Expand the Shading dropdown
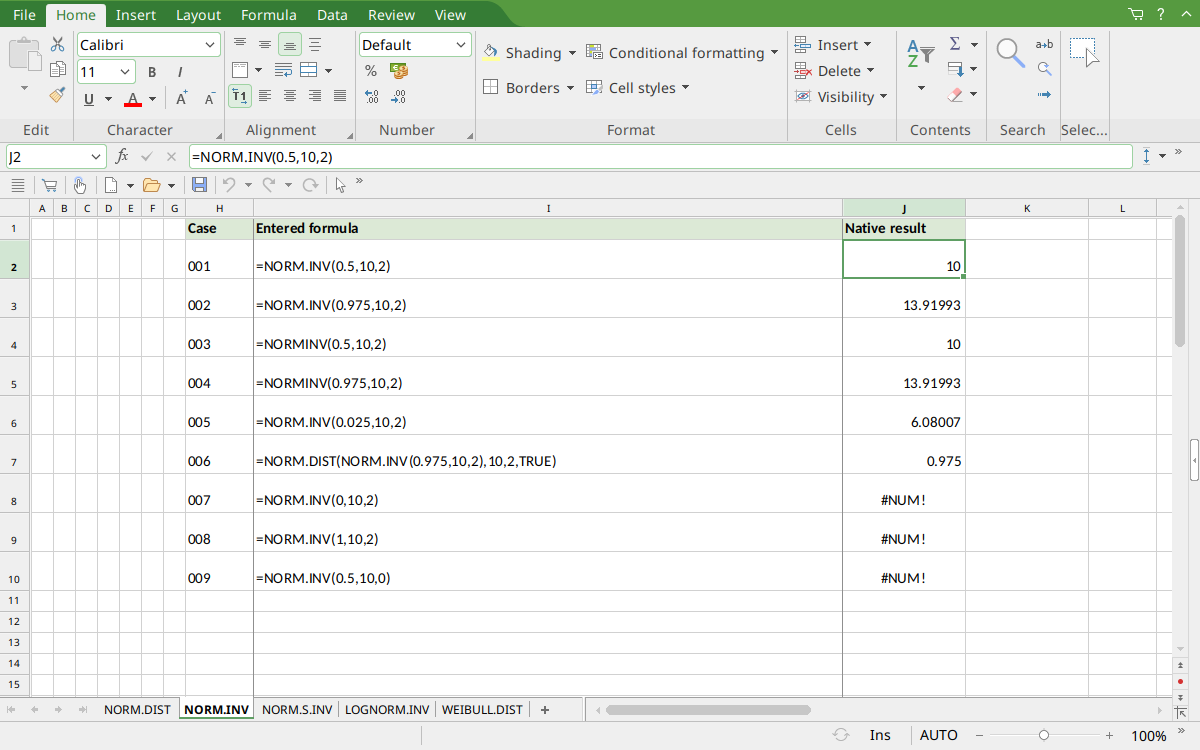Image resolution: width=1200 pixels, height=750 pixels. pos(572,53)
